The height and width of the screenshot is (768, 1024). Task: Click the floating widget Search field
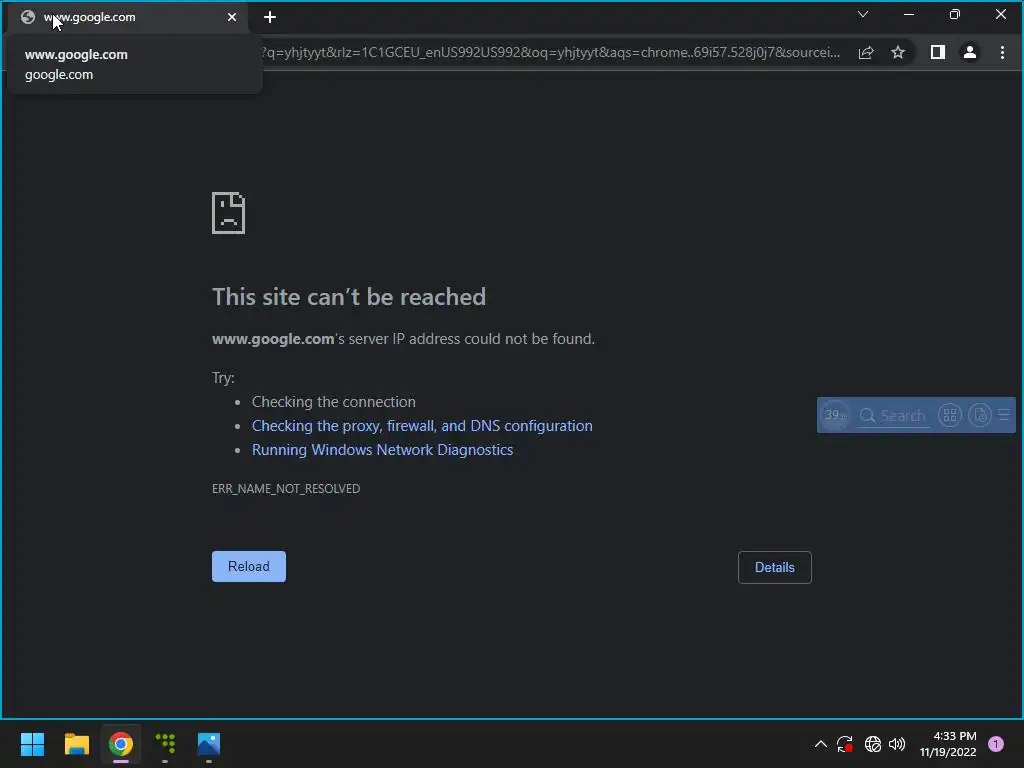click(x=893, y=415)
